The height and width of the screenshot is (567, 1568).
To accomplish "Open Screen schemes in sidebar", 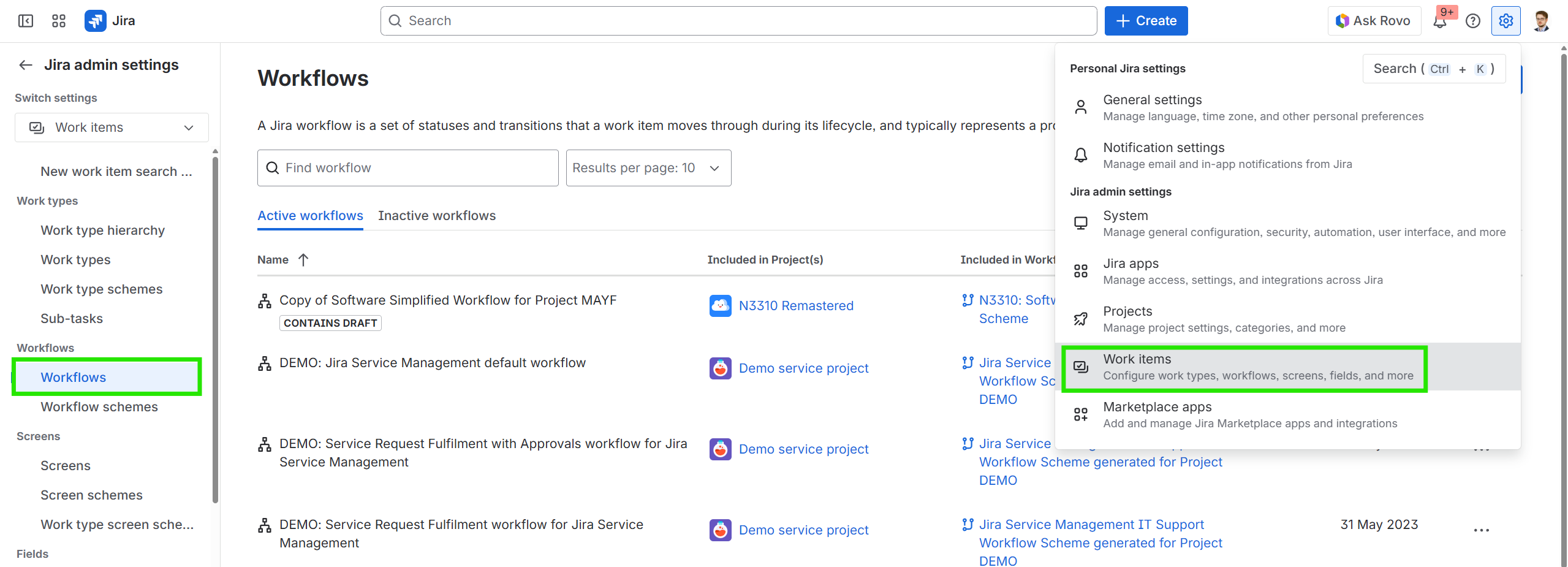I will click(91, 495).
